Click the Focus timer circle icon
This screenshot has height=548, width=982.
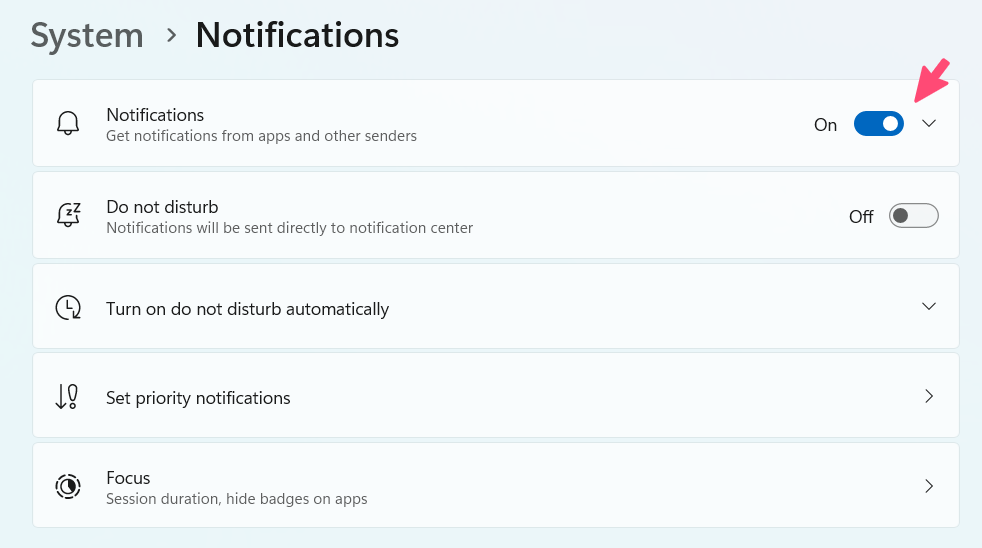[x=68, y=487]
